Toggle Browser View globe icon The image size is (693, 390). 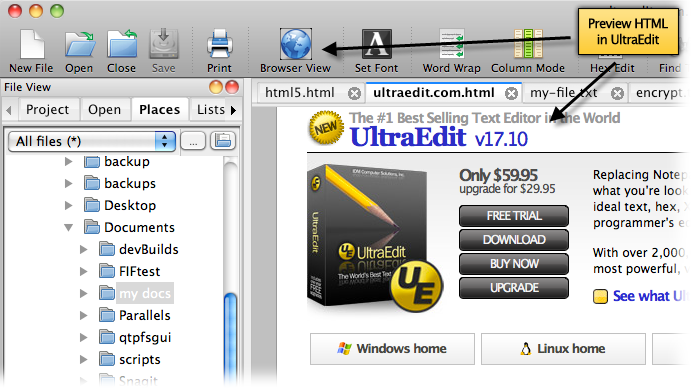point(296,44)
